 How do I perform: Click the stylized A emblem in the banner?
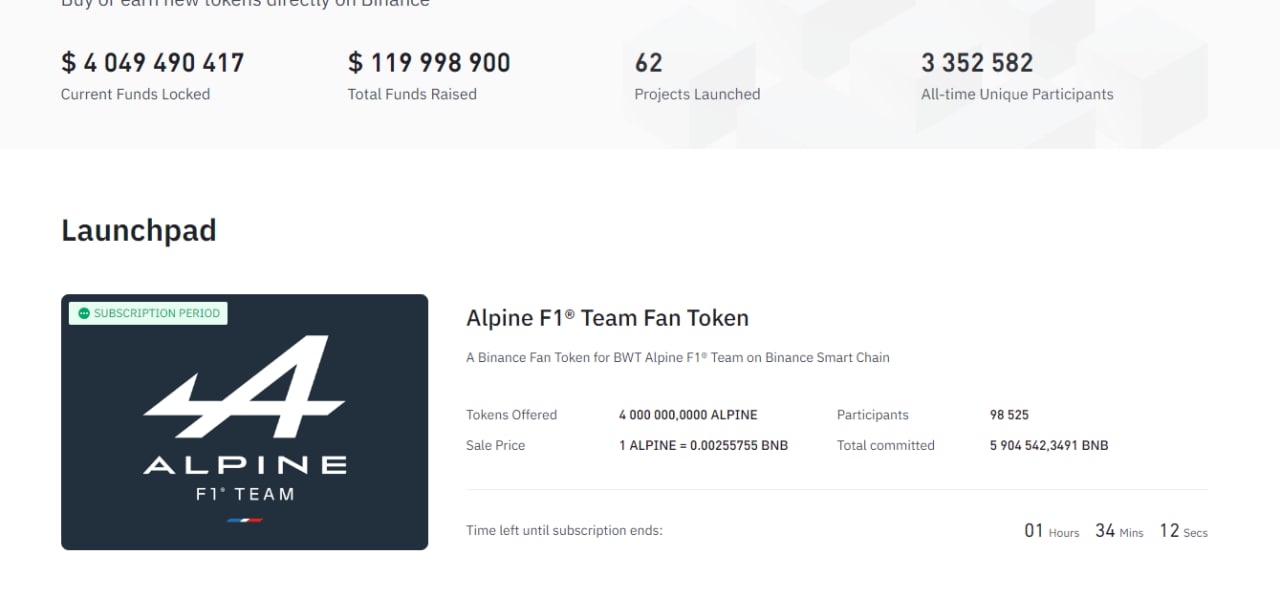pos(244,386)
